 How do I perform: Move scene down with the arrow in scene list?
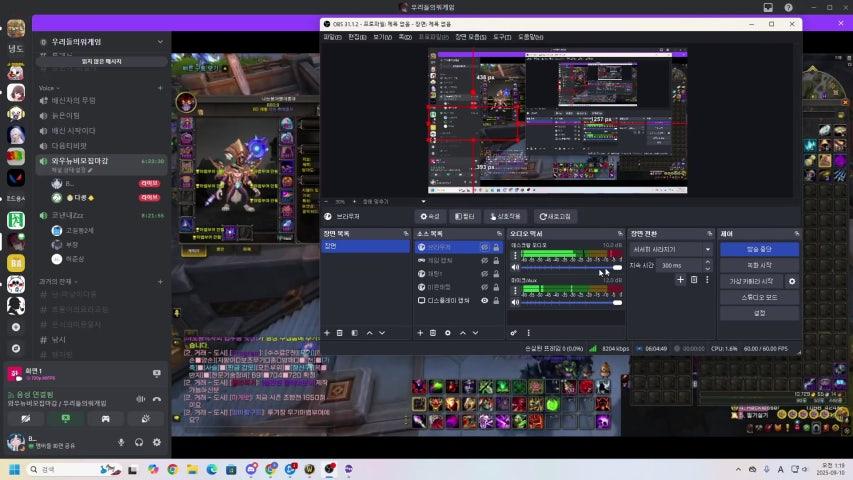click(x=382, y=333)
